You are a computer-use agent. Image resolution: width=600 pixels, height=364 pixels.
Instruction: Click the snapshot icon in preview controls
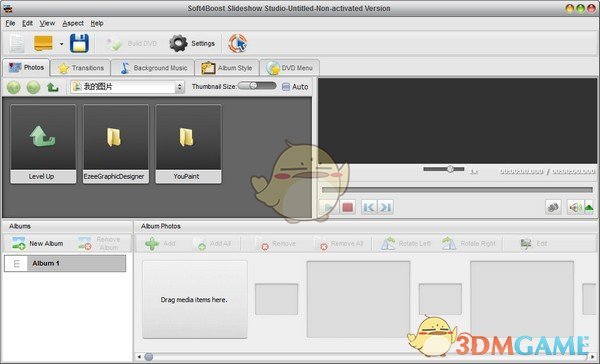click(x=553, y=207)
